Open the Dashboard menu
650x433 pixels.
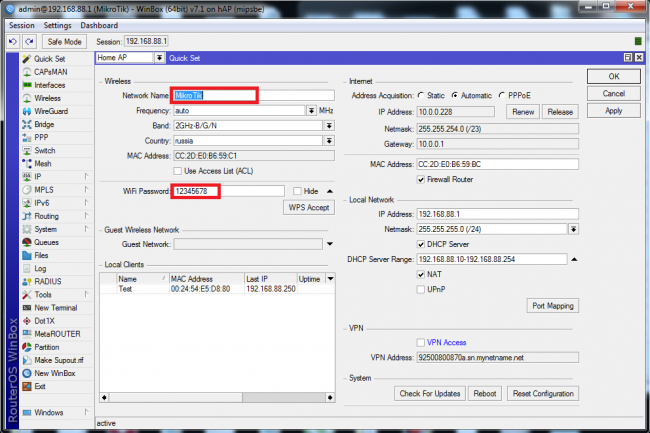tap(99, 25)
